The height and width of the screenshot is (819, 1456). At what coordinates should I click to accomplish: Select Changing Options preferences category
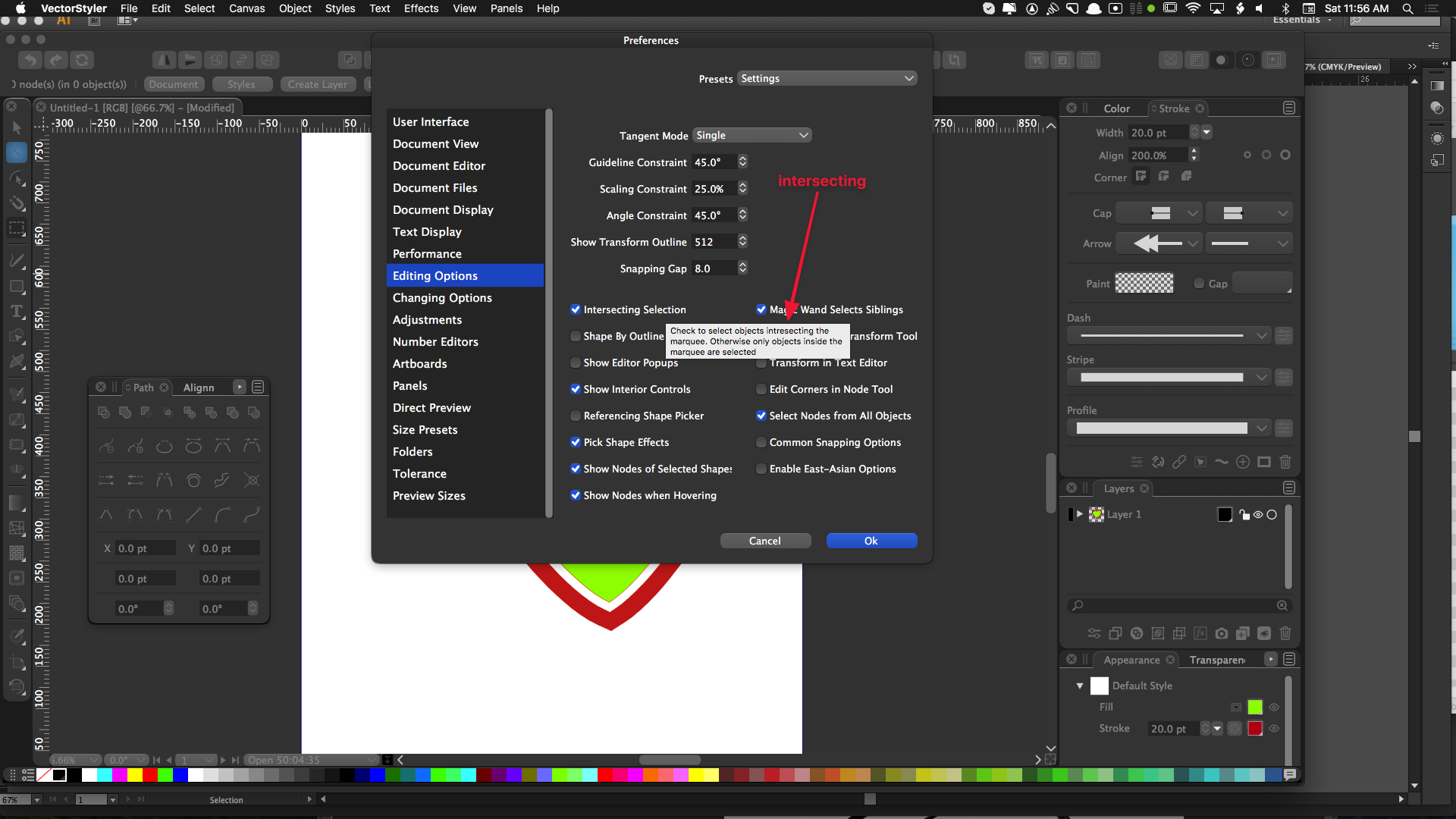[x=442, y=298]
